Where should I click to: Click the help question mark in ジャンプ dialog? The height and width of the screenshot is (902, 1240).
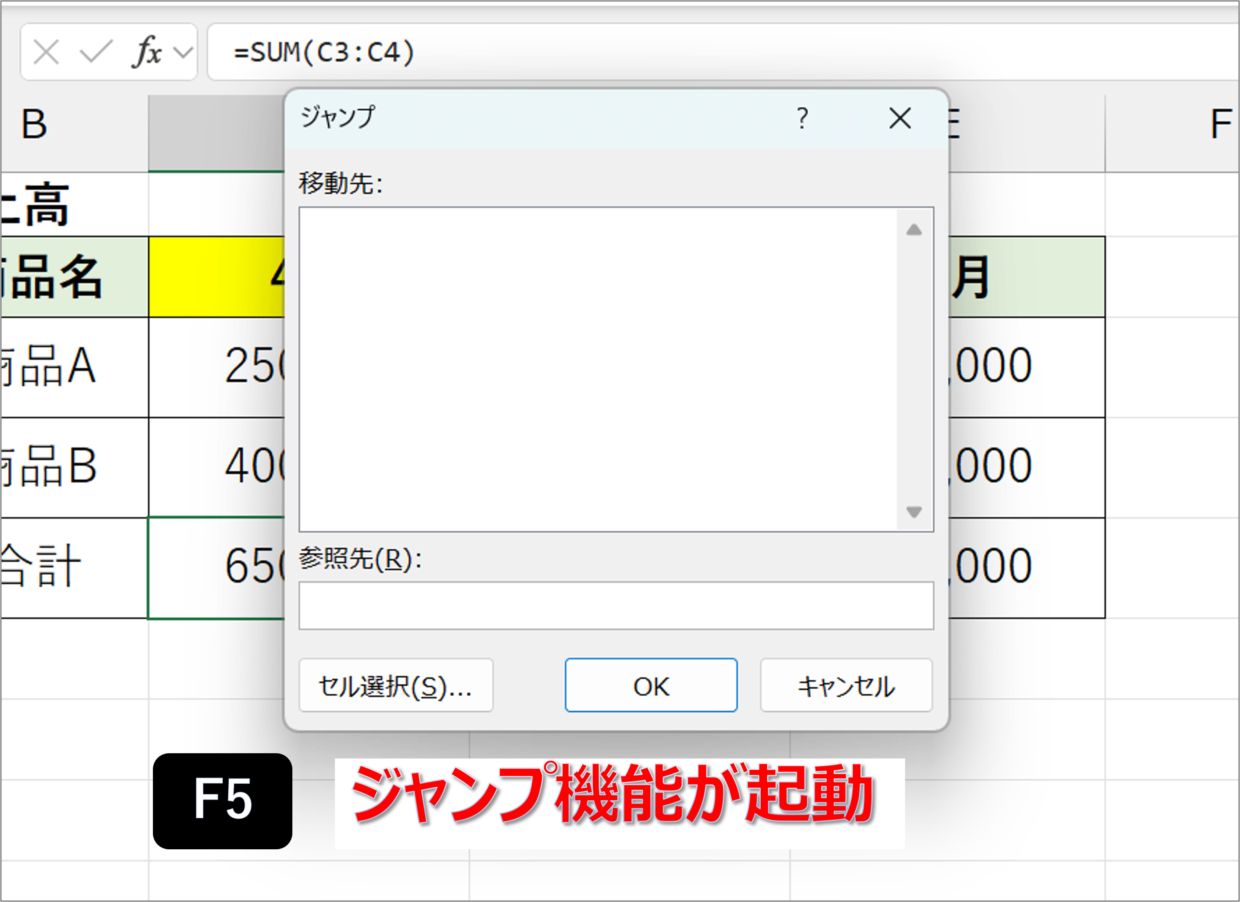point(801,118)
